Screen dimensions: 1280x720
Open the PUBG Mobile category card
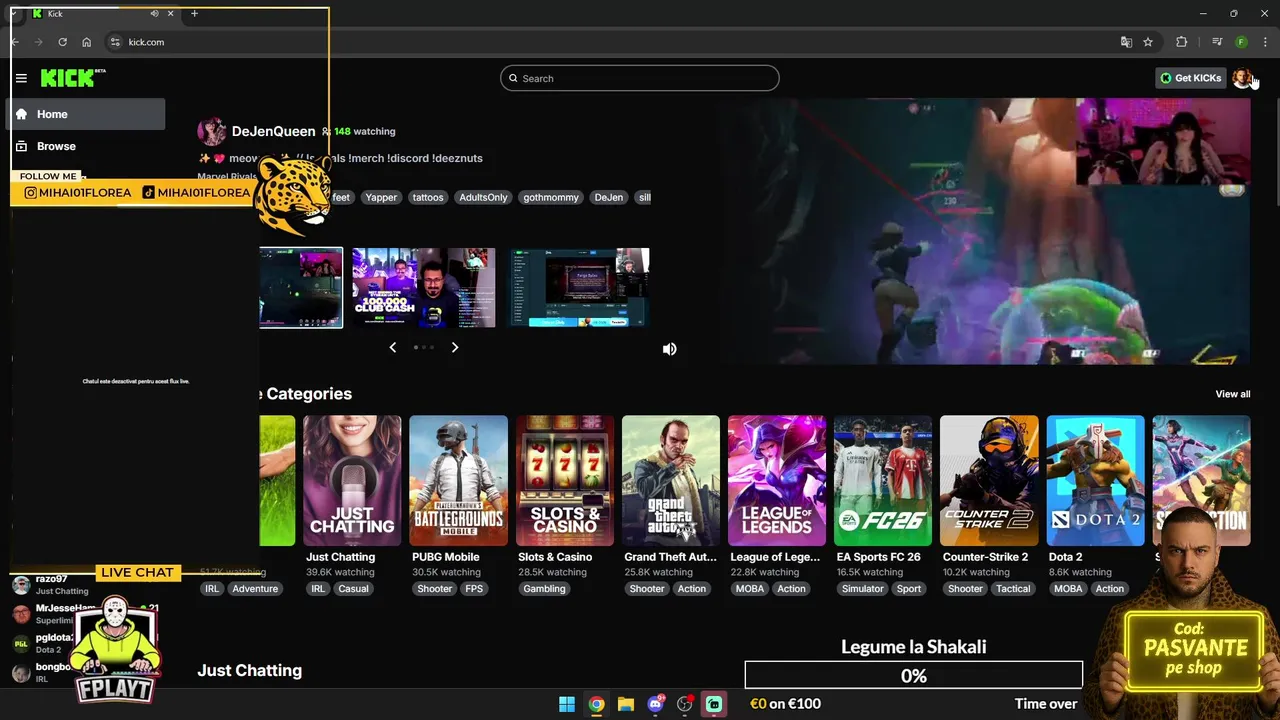pyautogui.click(x=458, y=481)
